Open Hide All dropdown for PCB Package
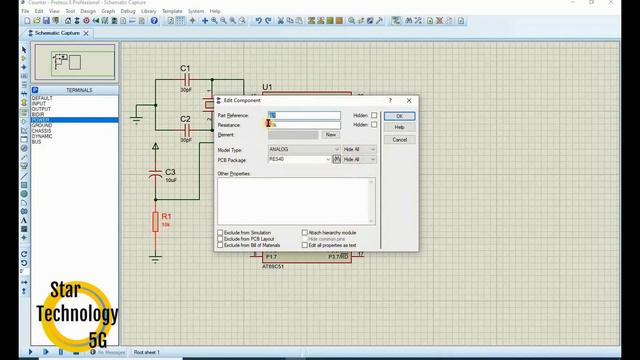This screenshot has width=640, height=360. coord(359,160)
